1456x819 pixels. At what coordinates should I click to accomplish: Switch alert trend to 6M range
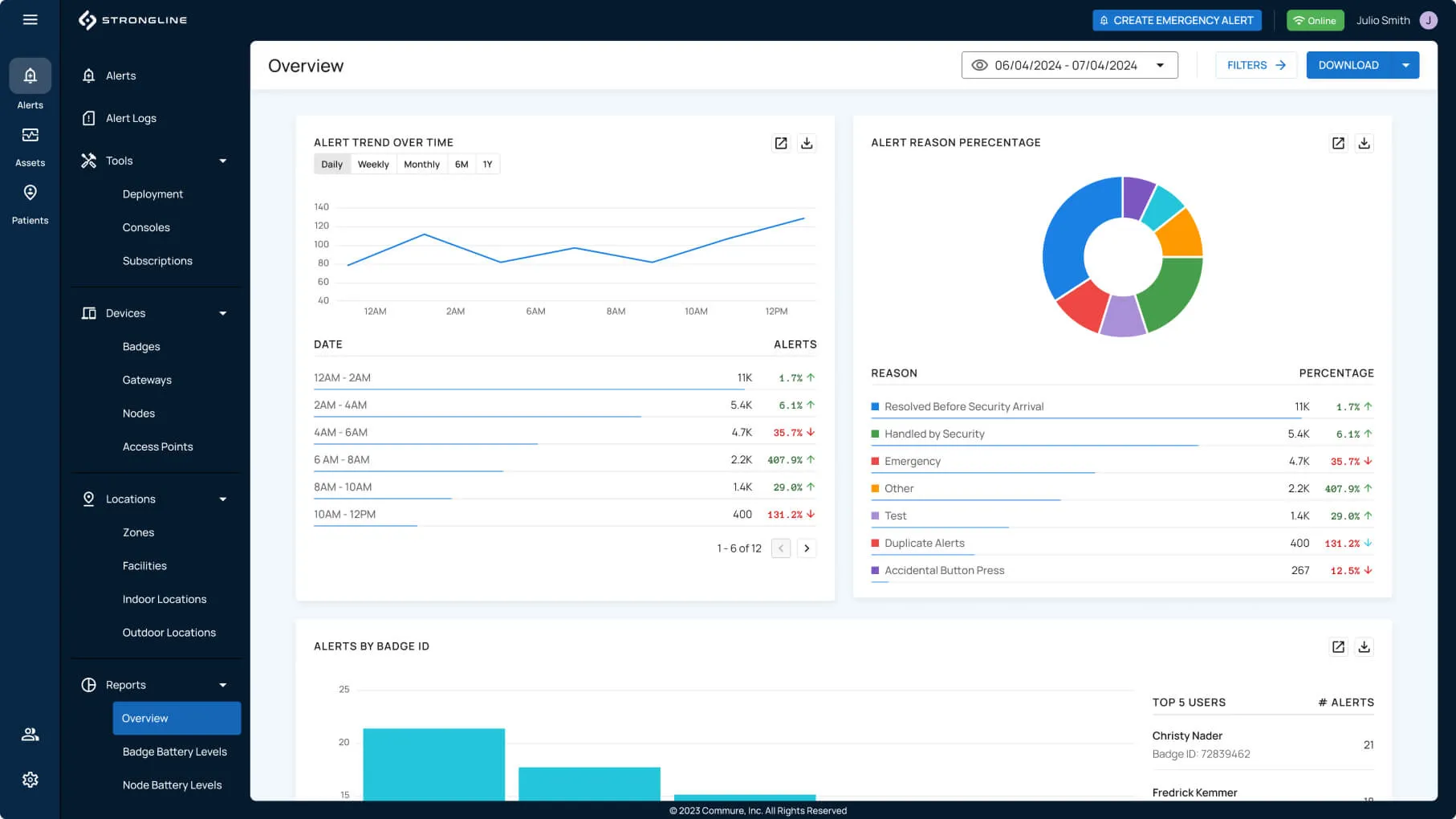click(x=462, y=164)
